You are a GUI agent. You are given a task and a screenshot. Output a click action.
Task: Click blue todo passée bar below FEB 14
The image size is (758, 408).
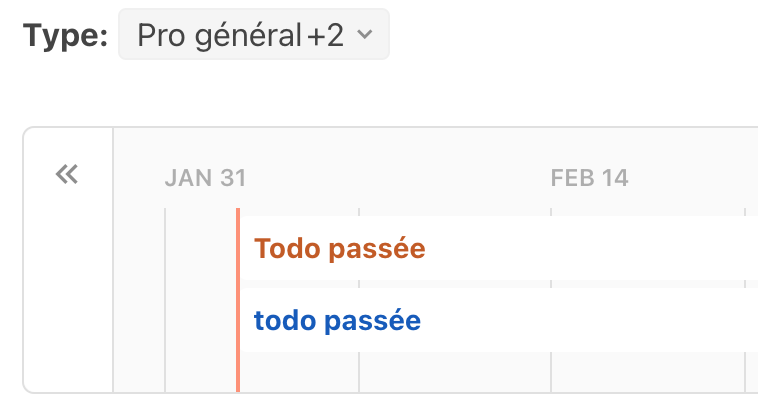coord(590,321)
